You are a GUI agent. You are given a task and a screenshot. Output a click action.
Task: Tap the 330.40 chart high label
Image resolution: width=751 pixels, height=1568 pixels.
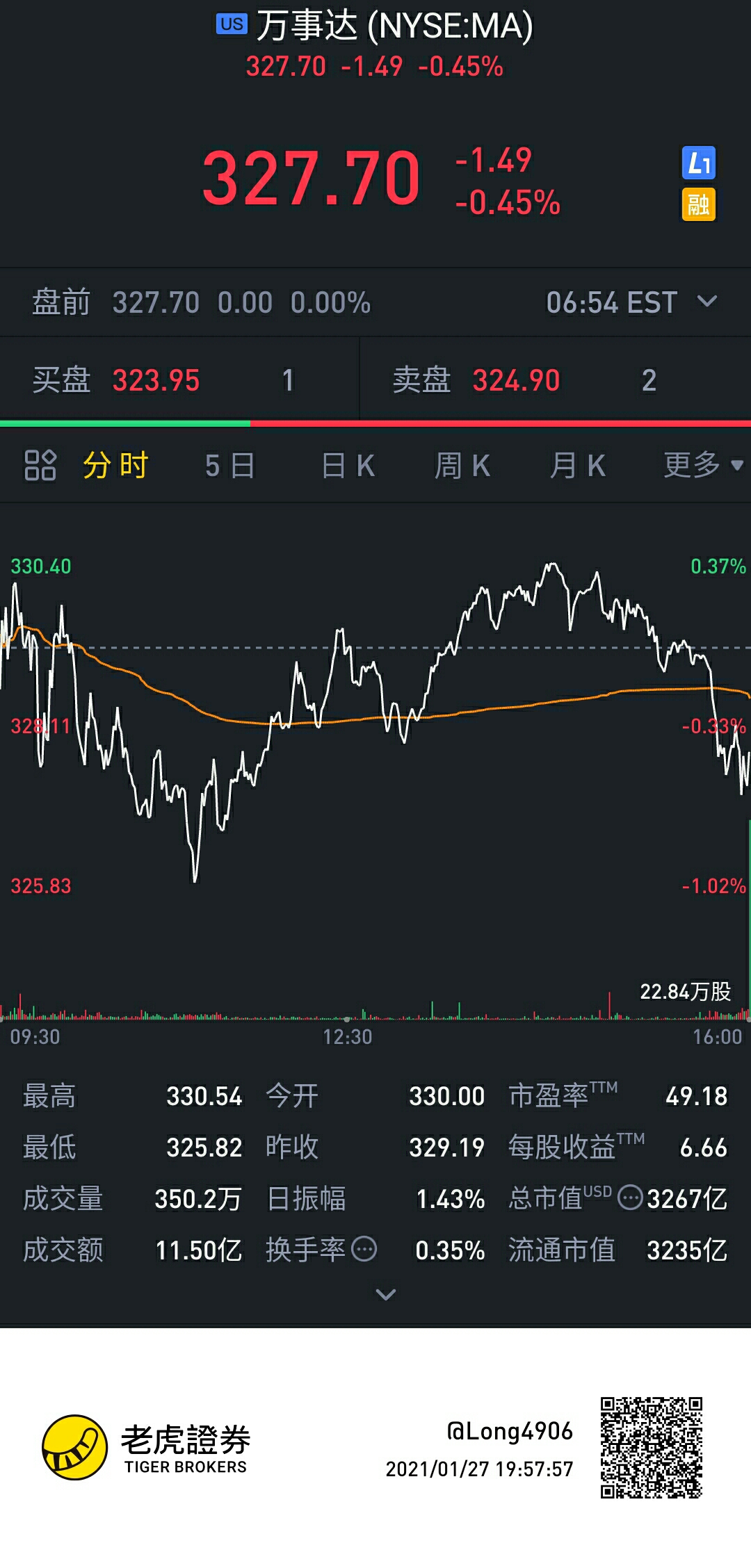40,566
